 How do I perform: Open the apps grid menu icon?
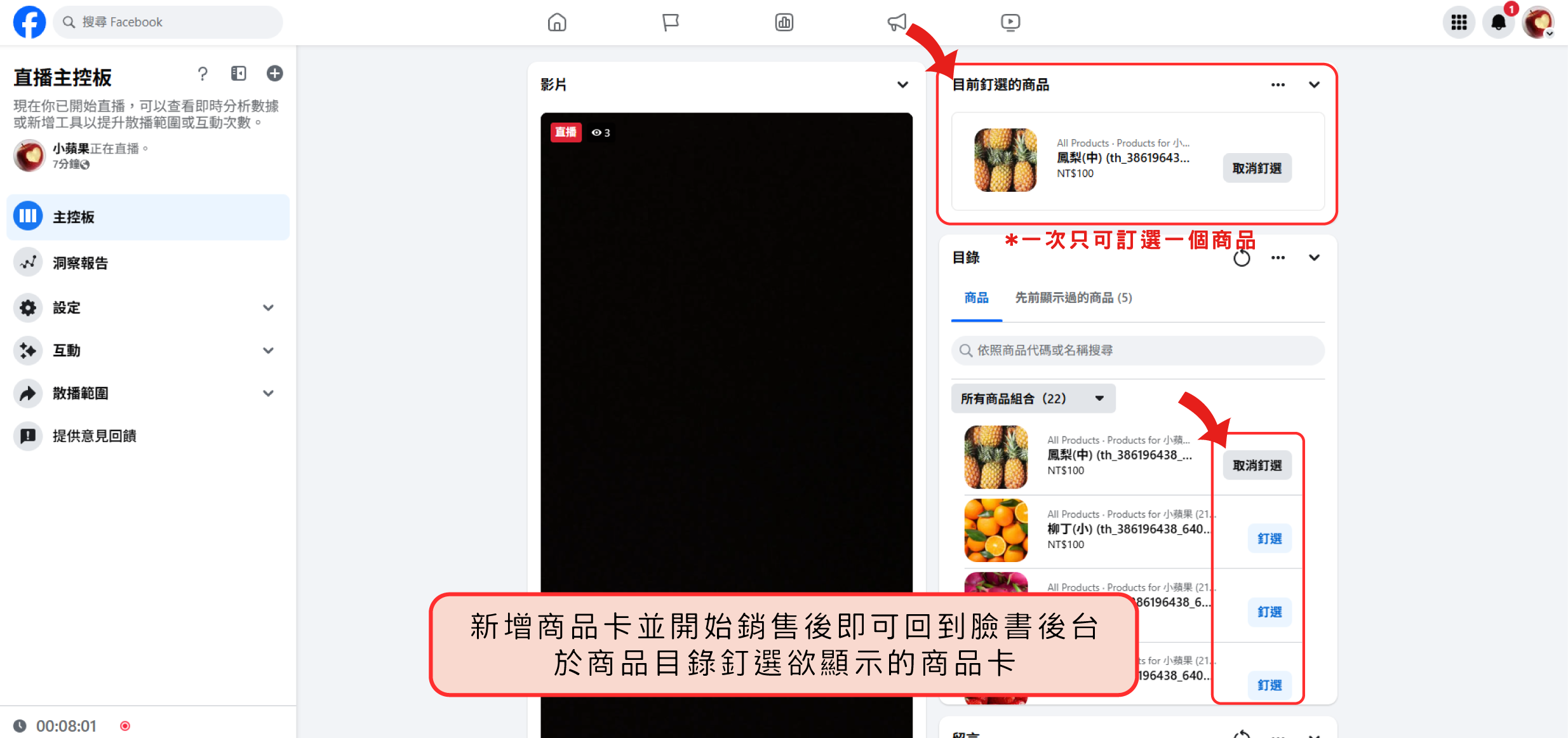pyautogui.click(x=1459, y=22)
